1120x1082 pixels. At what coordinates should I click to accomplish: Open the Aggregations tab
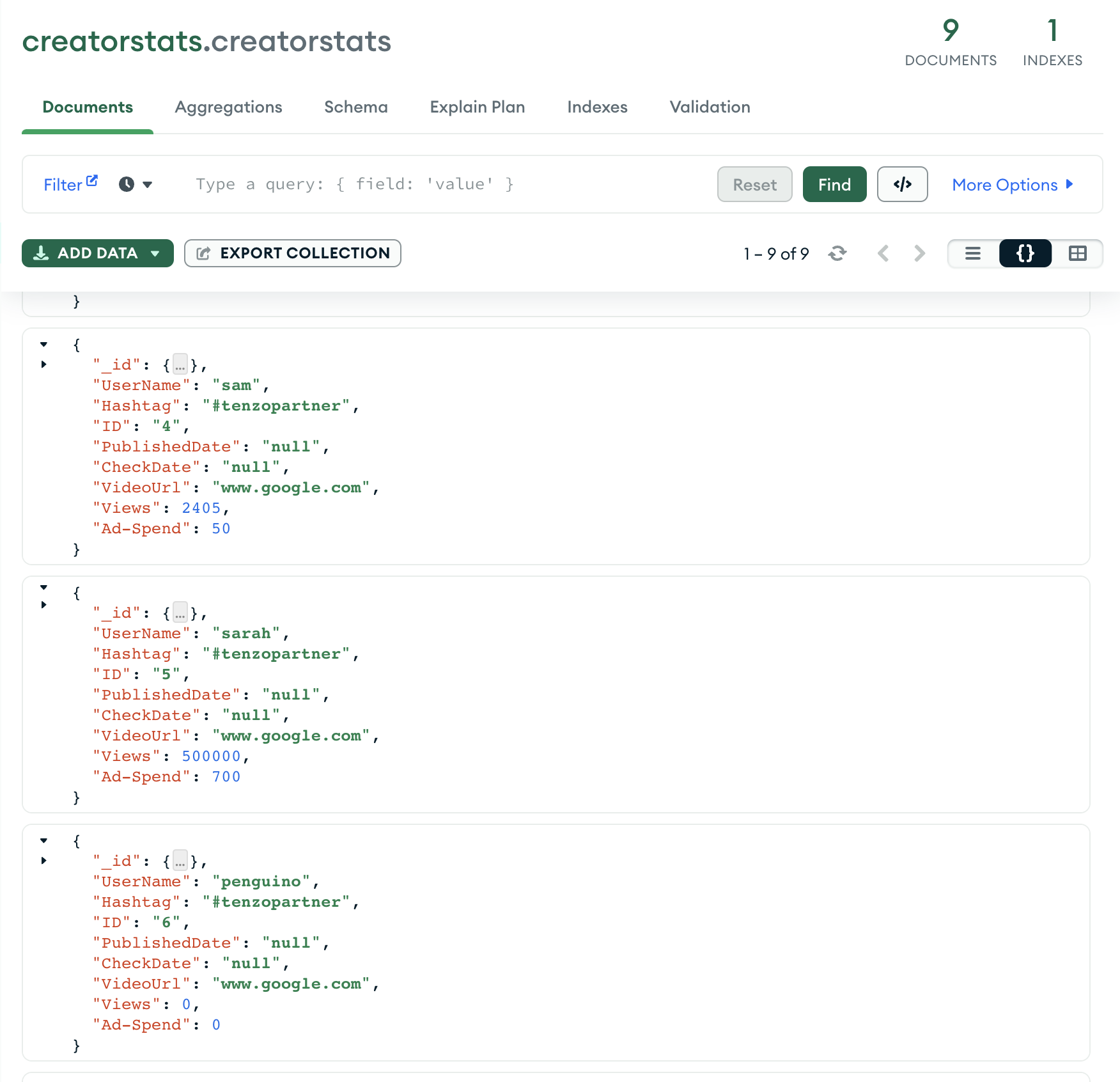(228, 107)
